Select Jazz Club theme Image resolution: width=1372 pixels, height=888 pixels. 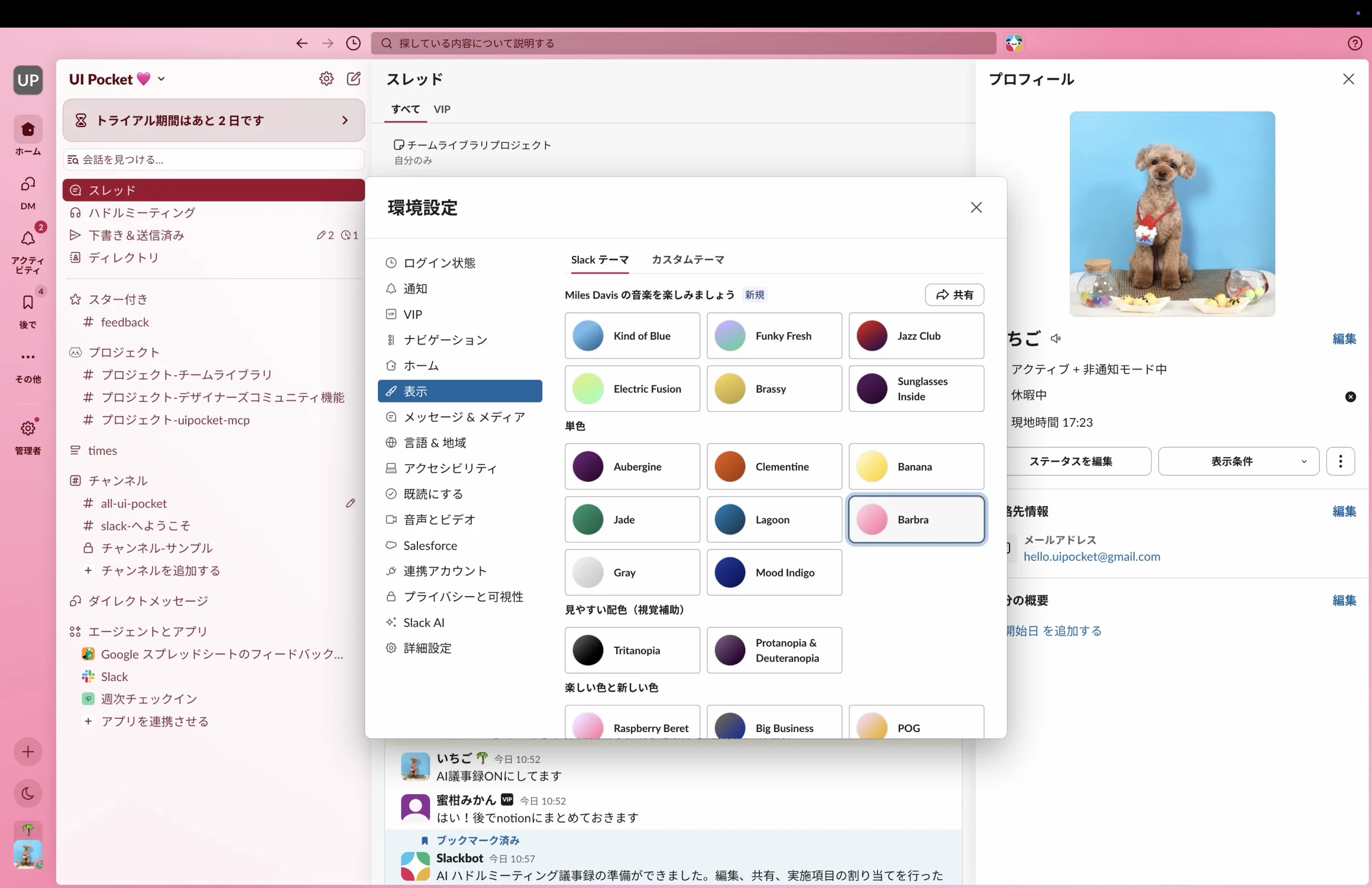point(916,336)
